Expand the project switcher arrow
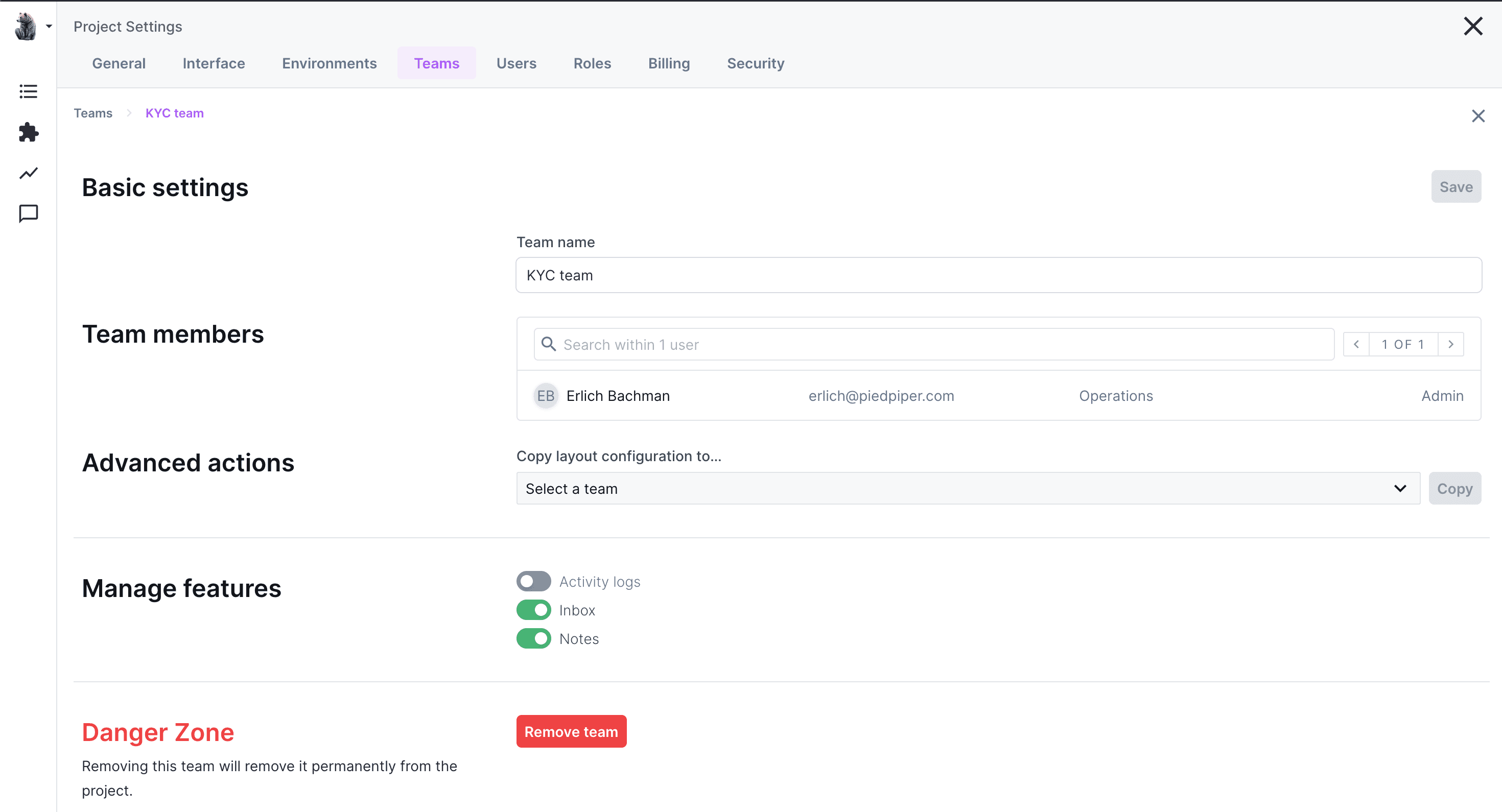 click(x=49, y=26)
